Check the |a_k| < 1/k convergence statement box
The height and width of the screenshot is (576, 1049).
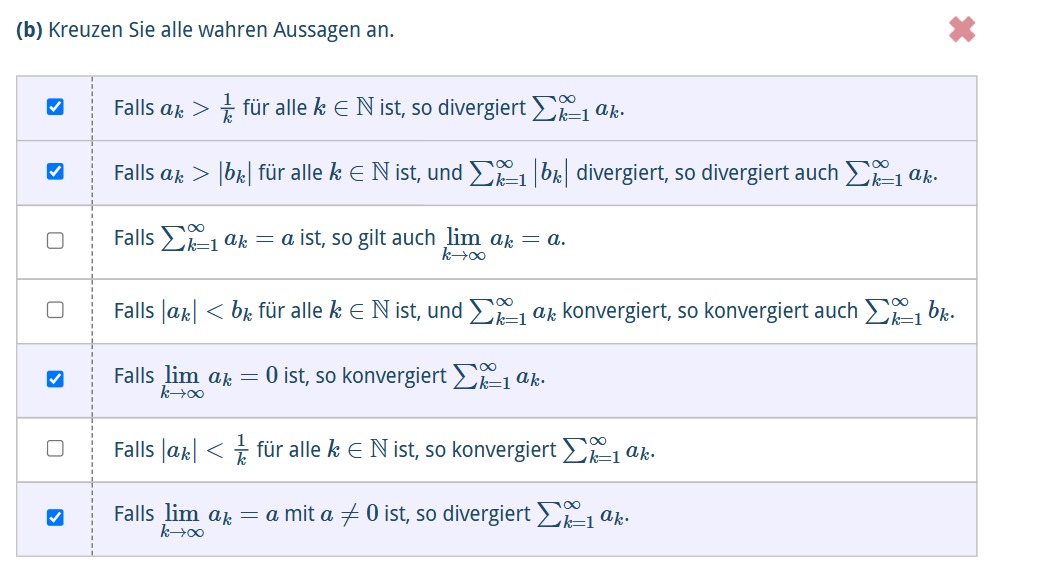[56, 448]
